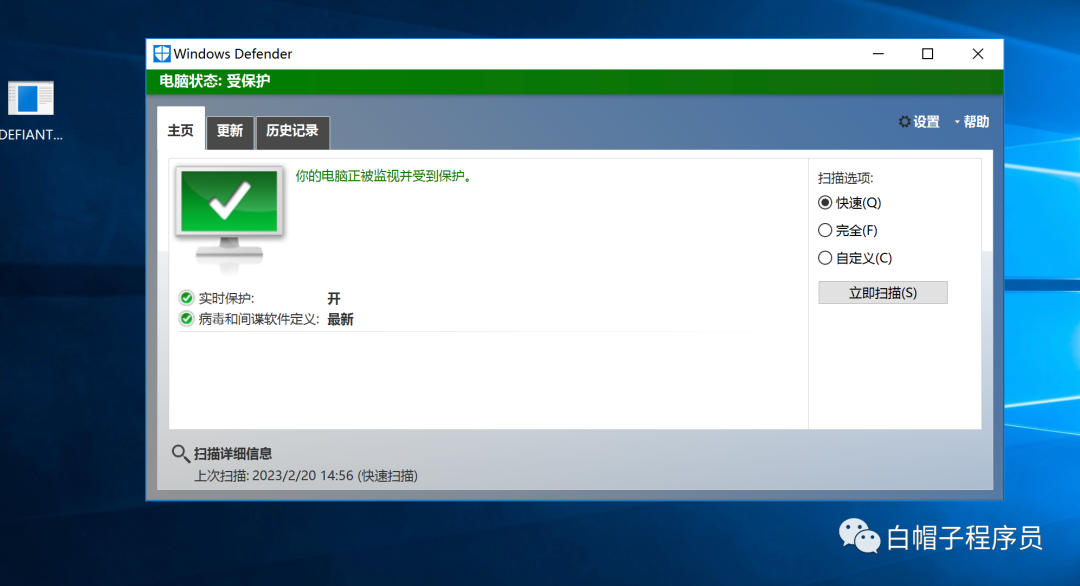Click the green check next to 病毒和间谍软件定义
Viewport: 1080px width, 586px height.
[x=186, y=319]
